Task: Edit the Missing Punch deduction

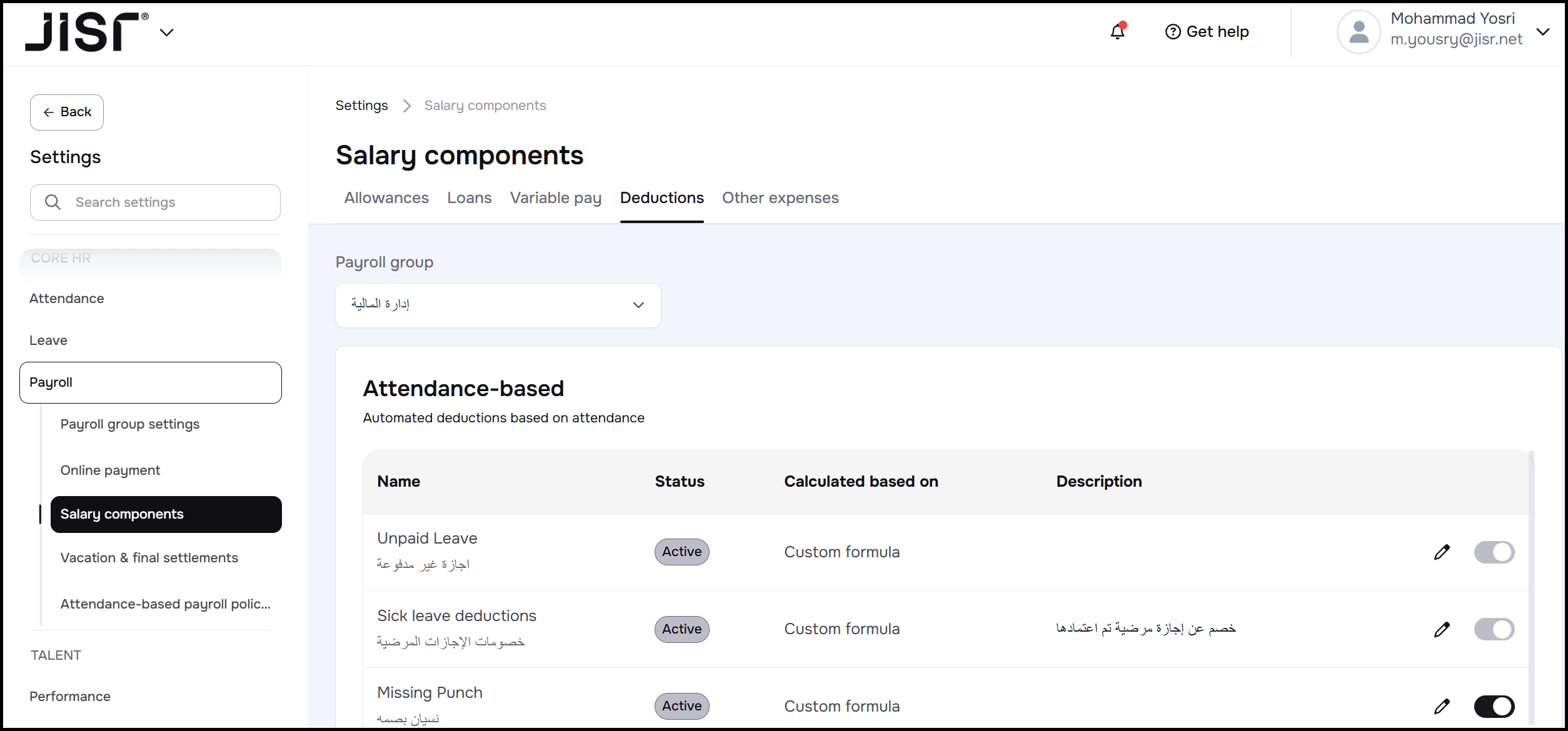Action: (1442, 707)
